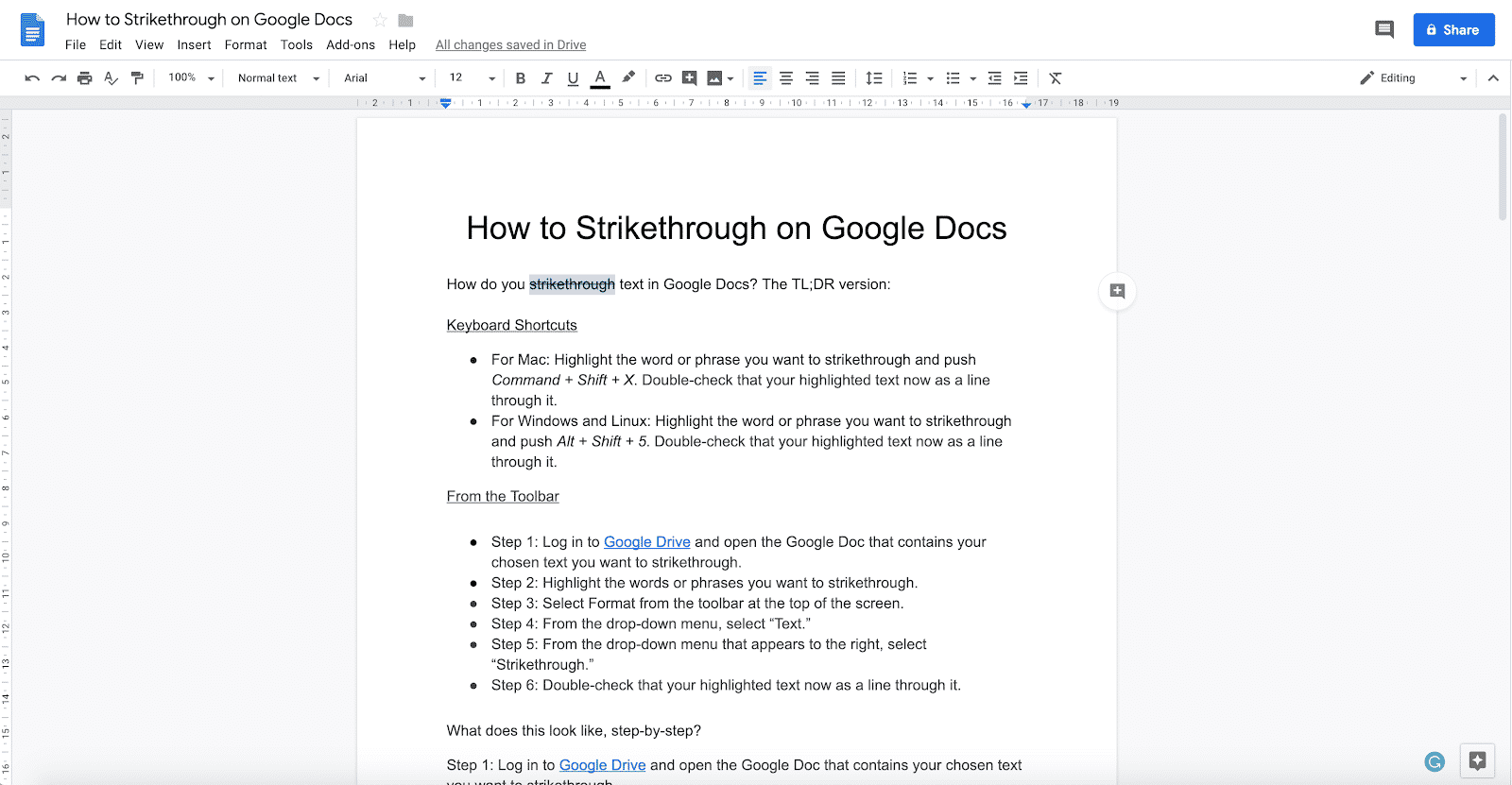
Task: Open numbered list style dropdown arrow
Action: (x=930, y=79)
